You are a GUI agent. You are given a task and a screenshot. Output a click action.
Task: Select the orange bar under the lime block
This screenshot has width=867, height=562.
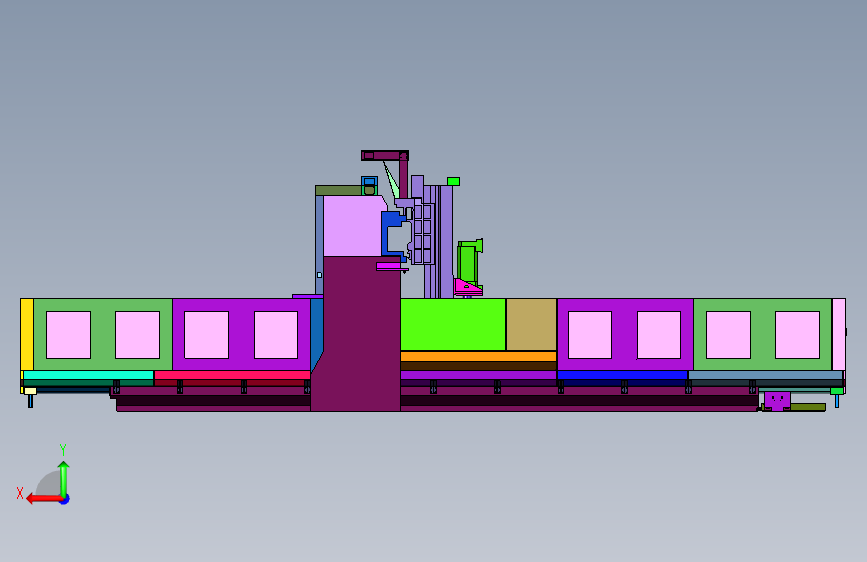(x=478, y=356)
